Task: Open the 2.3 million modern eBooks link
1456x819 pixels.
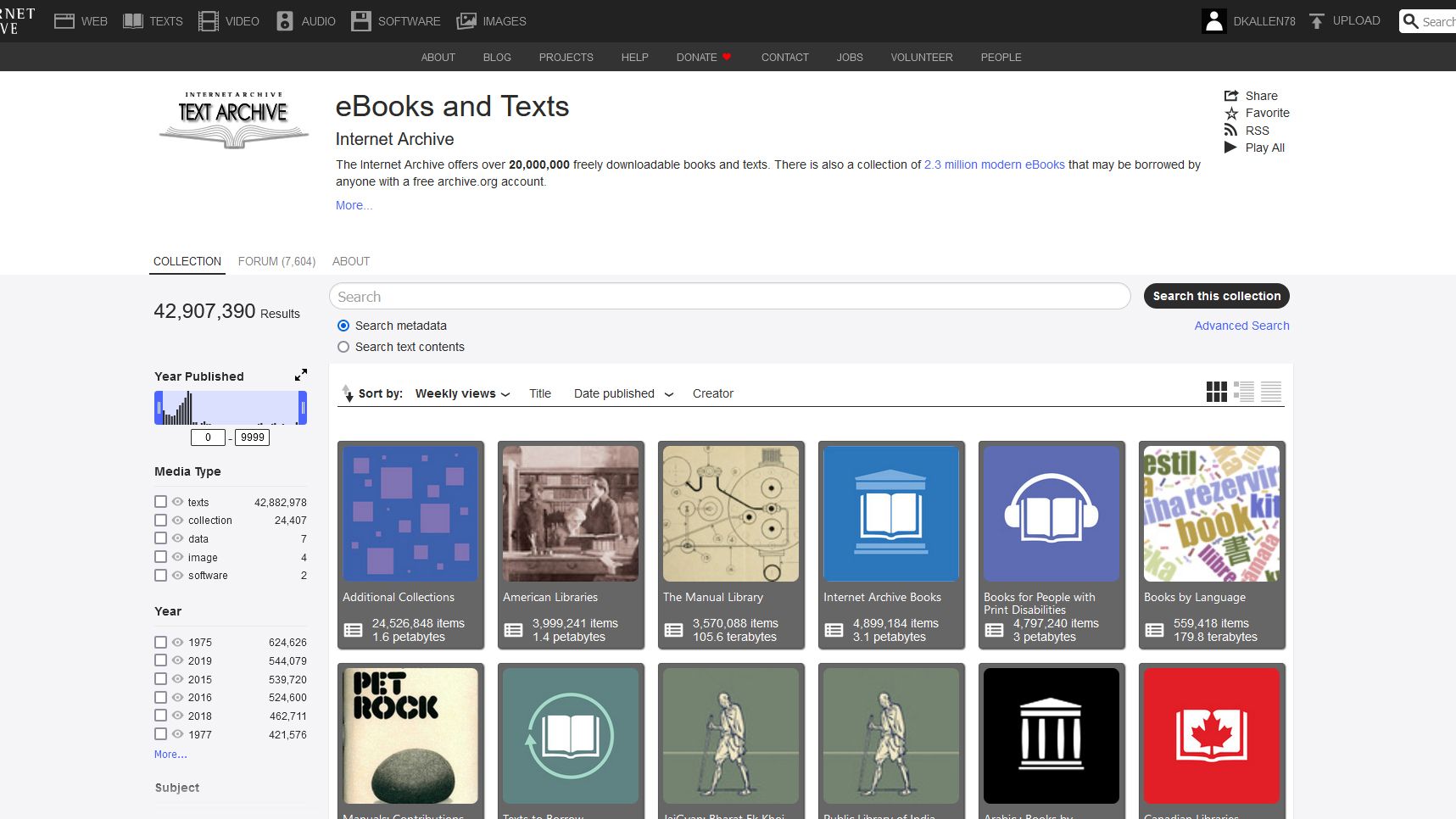Action: coord(994,164)
